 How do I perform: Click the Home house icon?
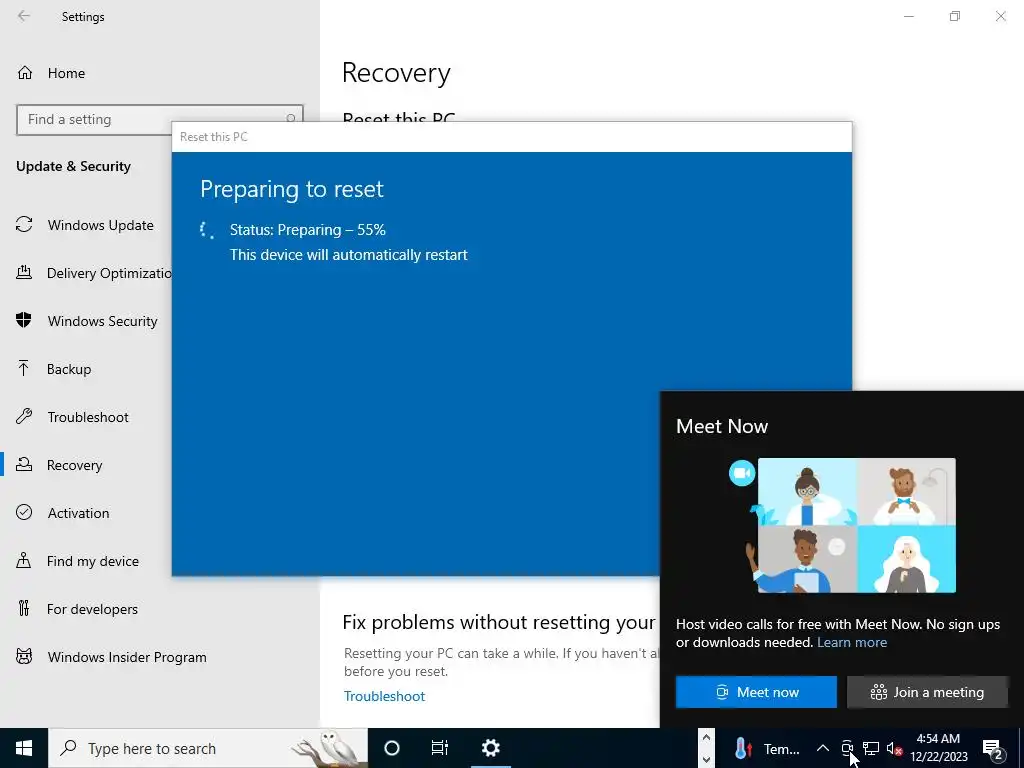[25, 72]
